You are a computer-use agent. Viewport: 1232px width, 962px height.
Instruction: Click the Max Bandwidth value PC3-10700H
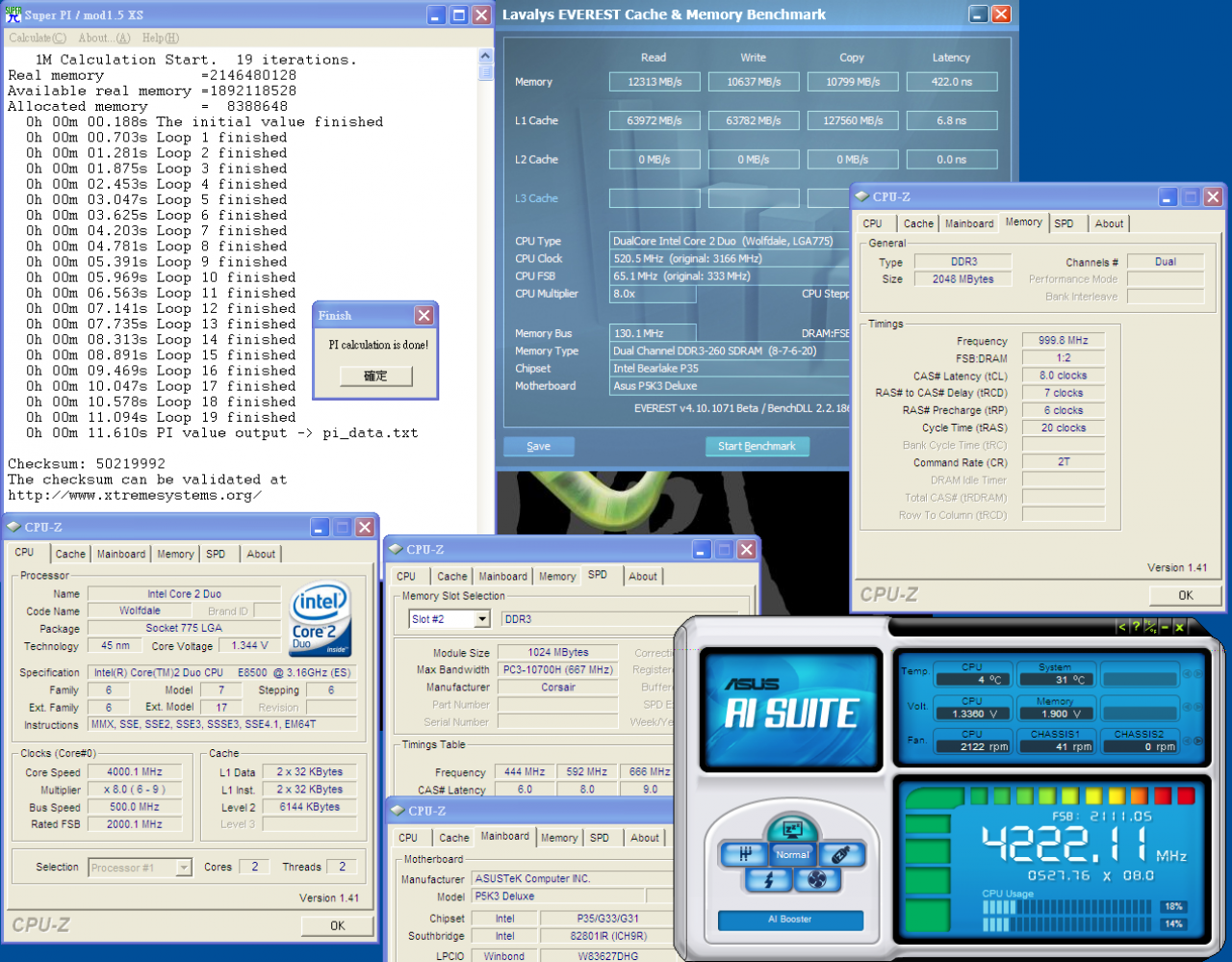coord(558,669)
